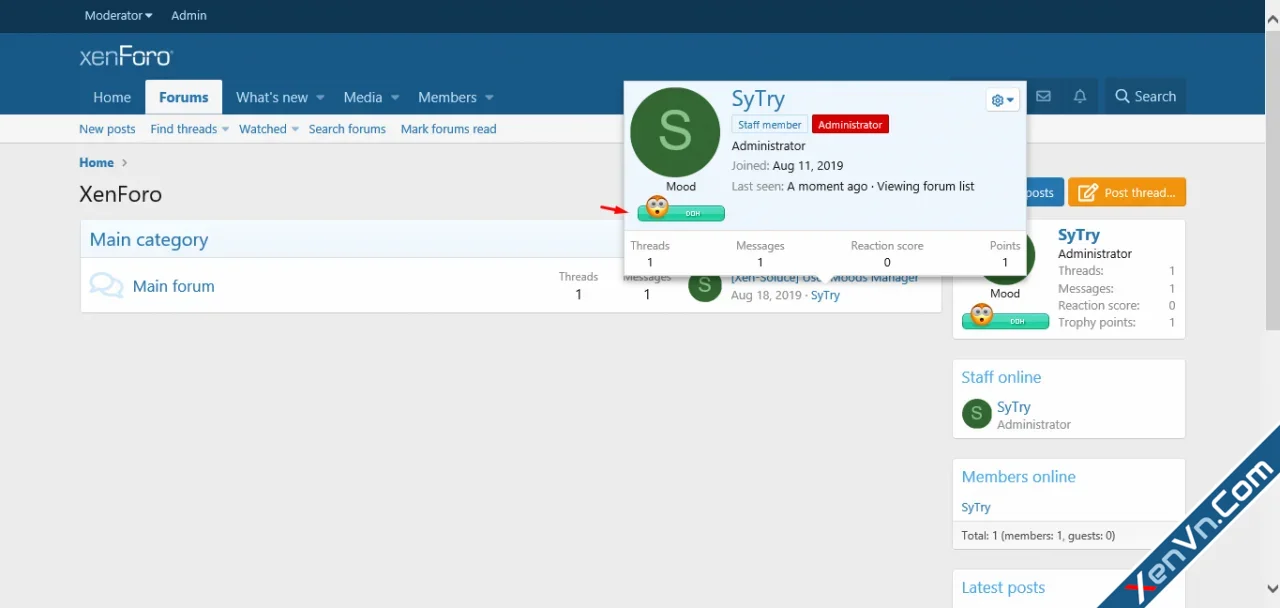Click SyTry name in sidebar visitor panel
The width and height of the screenshot is (1280, 608).
pos(1079,235)
